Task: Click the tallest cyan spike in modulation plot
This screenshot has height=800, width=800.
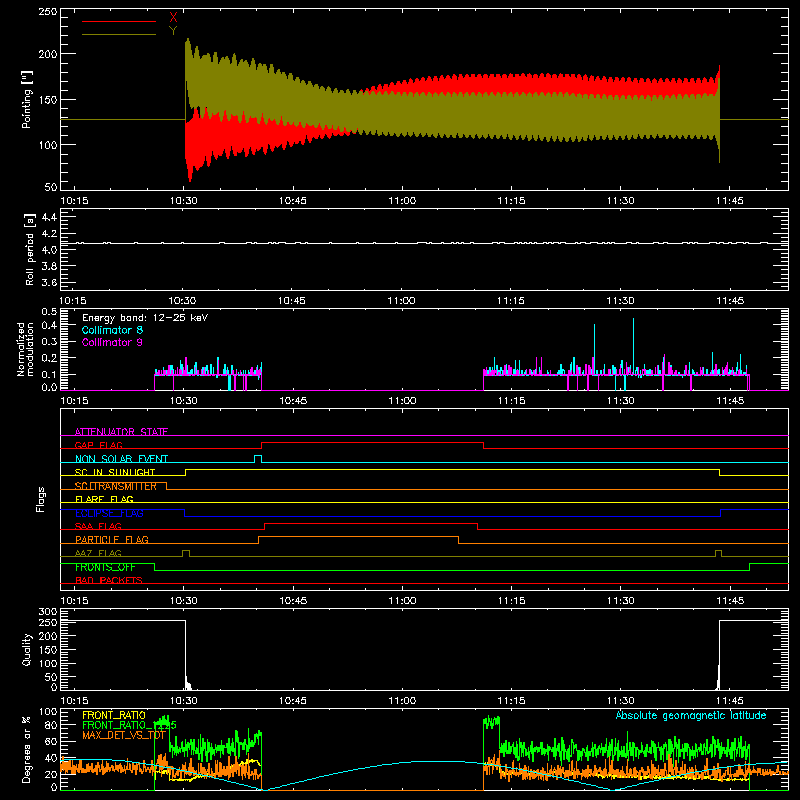Action: (x=633, y=347)
